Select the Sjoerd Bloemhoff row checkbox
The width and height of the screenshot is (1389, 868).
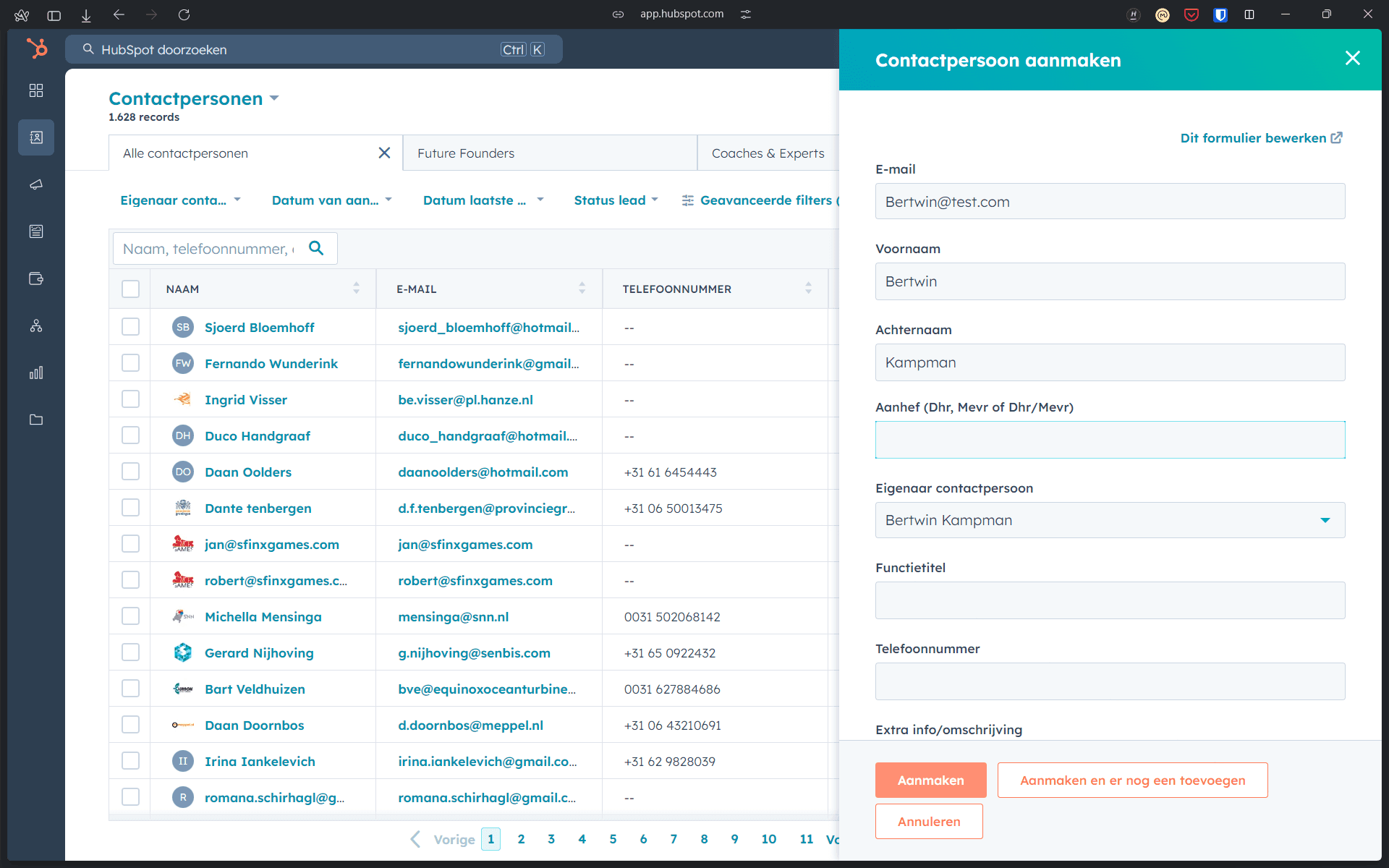130,327
